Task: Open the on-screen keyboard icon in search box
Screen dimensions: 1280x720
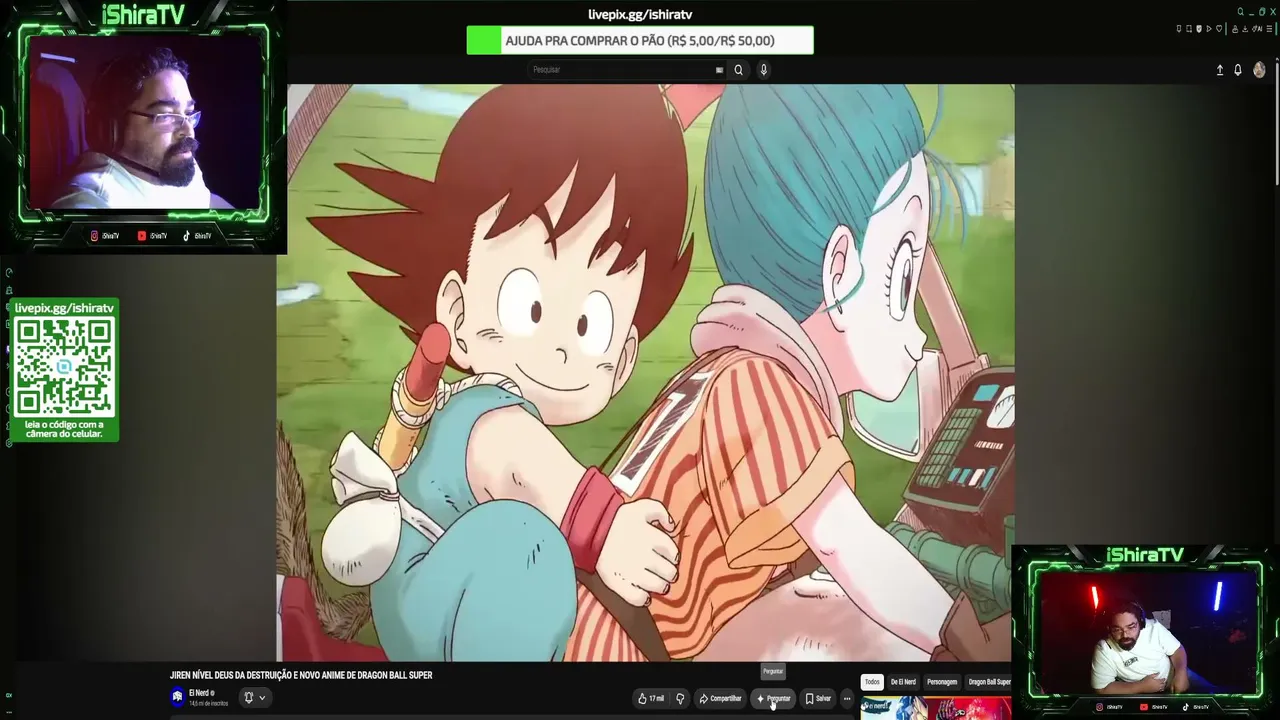Action: pos(719,70)
